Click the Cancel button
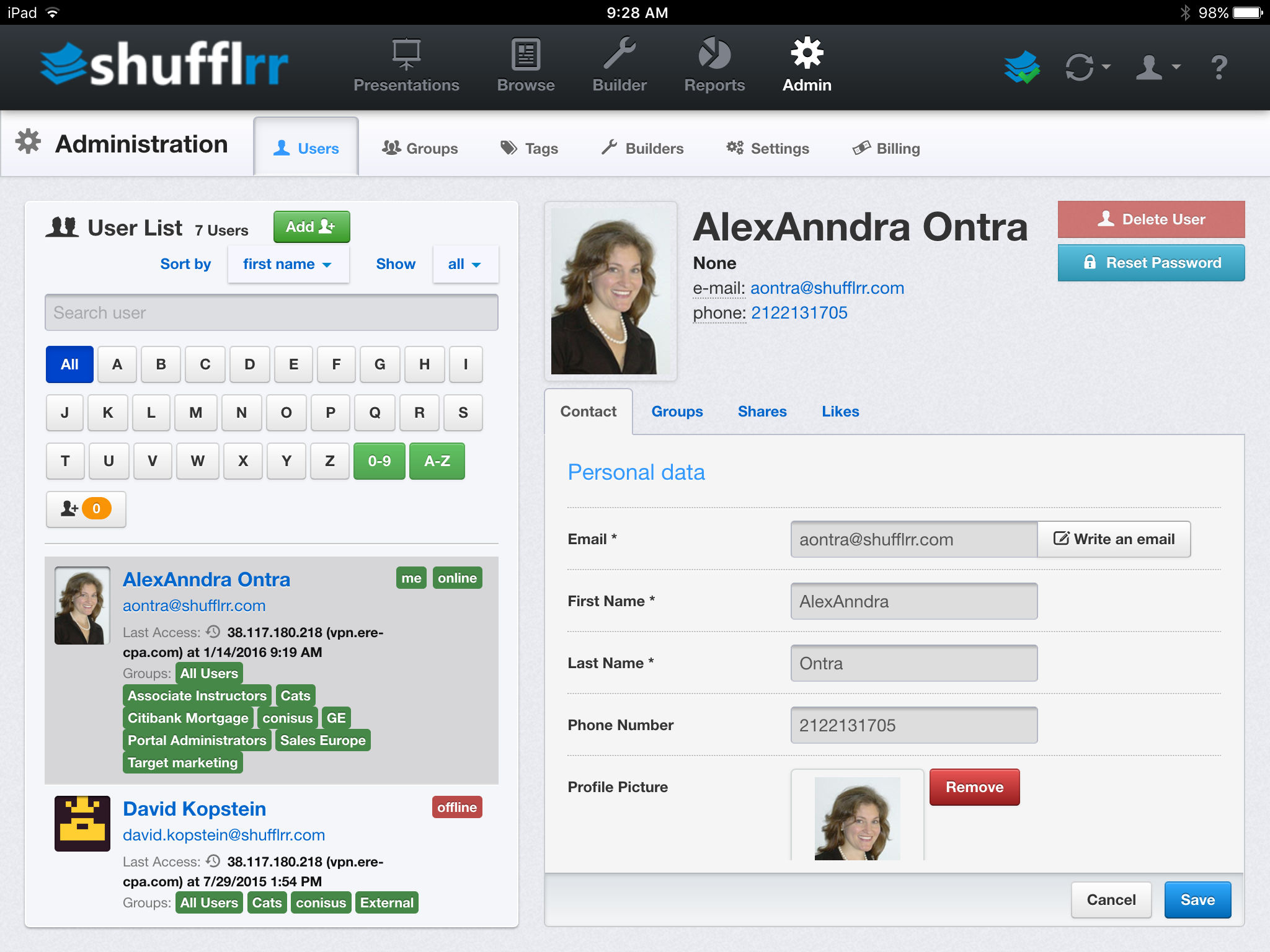 [1111, 900]
